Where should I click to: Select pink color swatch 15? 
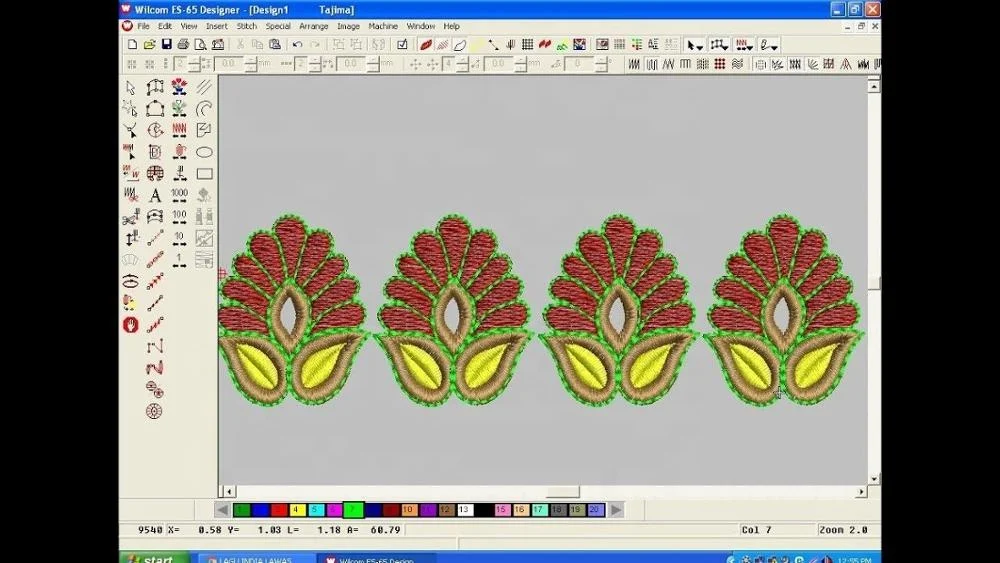pos(502,509)
